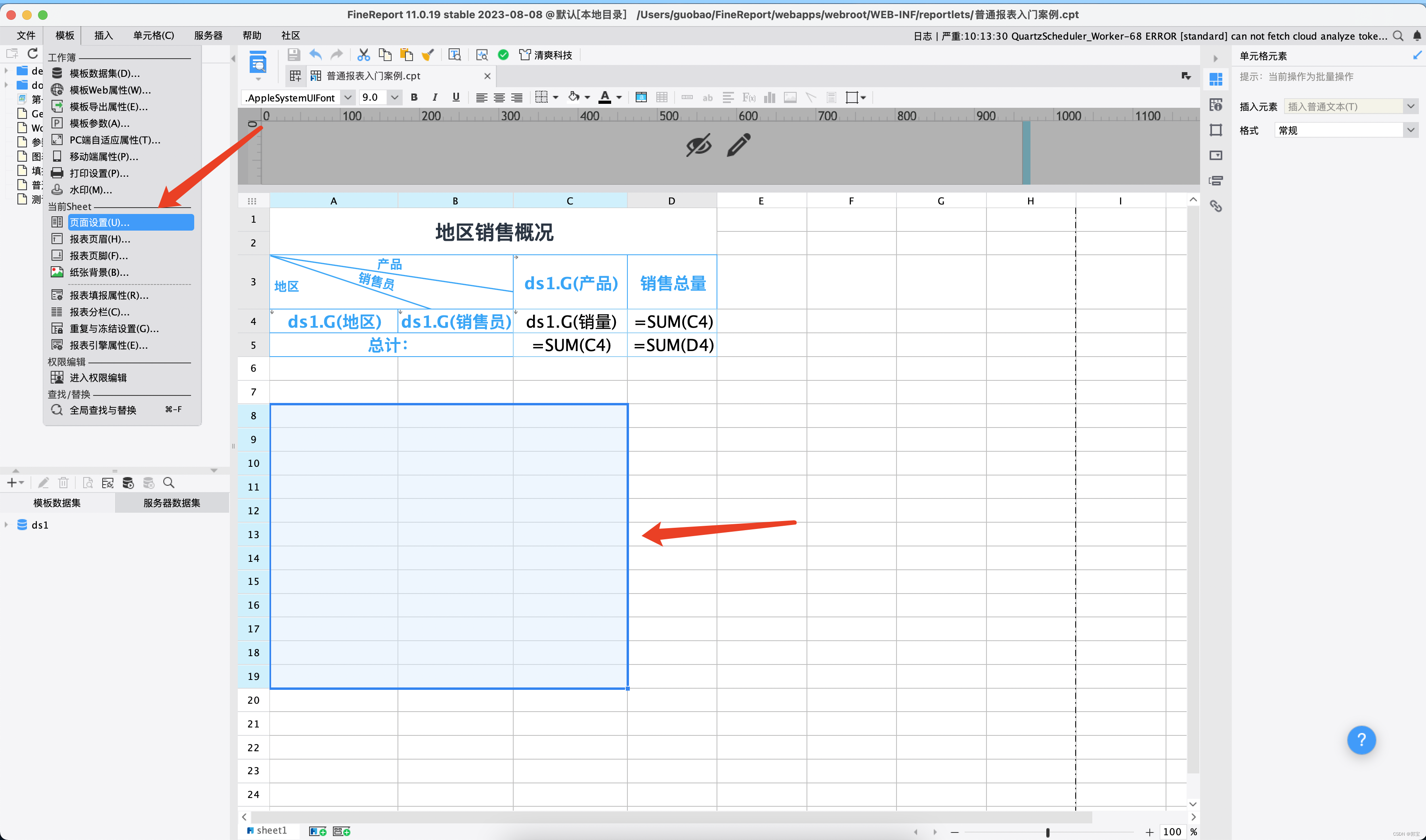Toggle bold formatting
This screenshot has width=1426, height=840.
[414, 97]
